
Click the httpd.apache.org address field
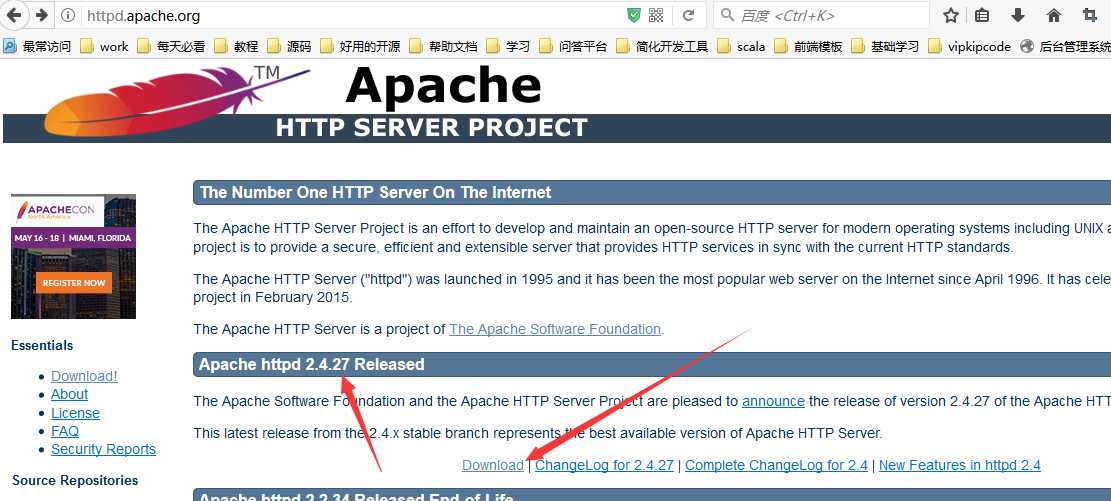351,15
